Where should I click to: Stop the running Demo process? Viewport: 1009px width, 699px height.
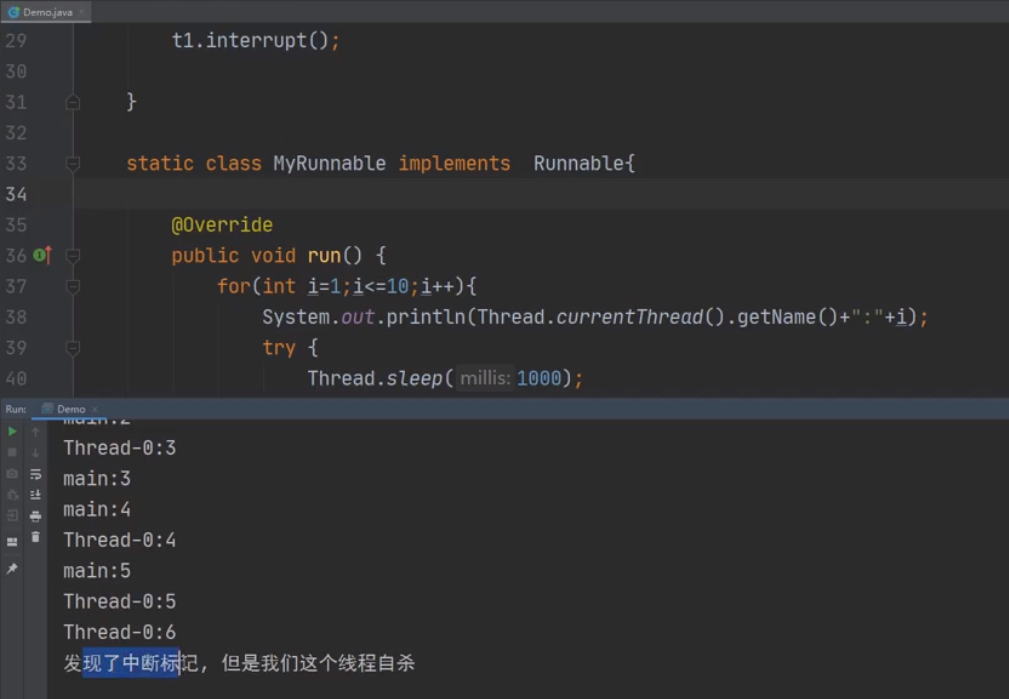click(x=12, y=452)
